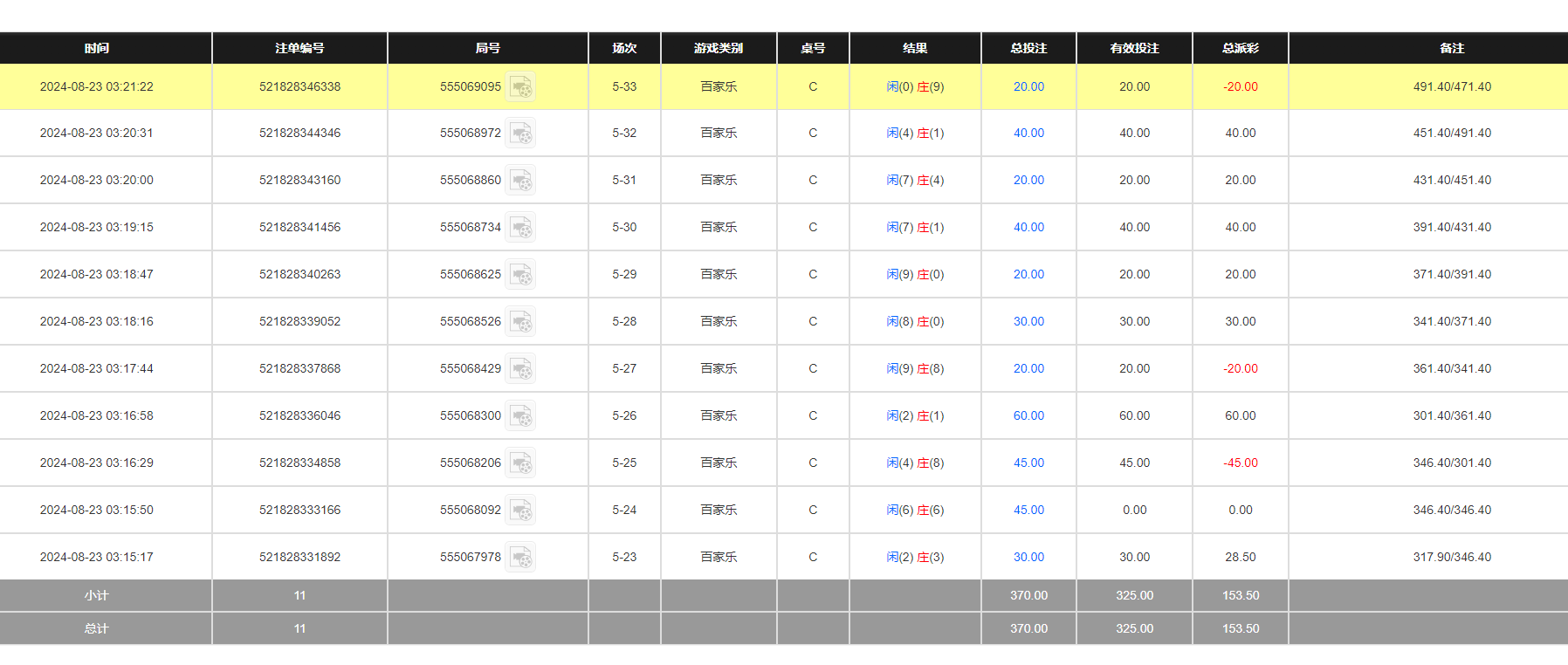
Task: Open replay icon next to 555068429
Action: [x=521, y=369]
